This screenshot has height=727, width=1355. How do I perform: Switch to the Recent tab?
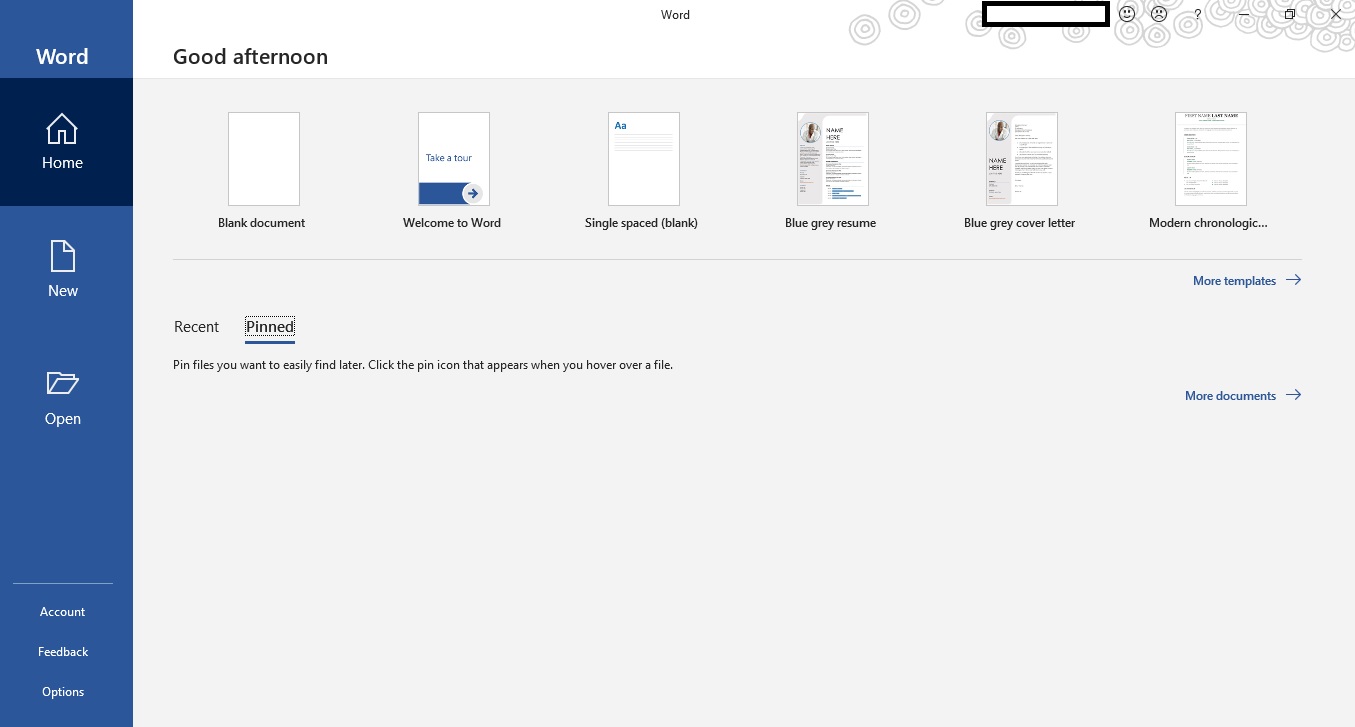(x=197, y=327)
